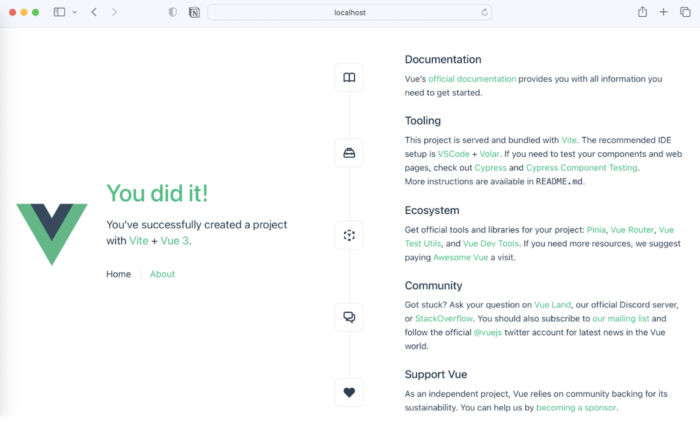This screenshot has width=700, height=428.
Task: Select the Home navigation tab
Action: tap(118, 274)
